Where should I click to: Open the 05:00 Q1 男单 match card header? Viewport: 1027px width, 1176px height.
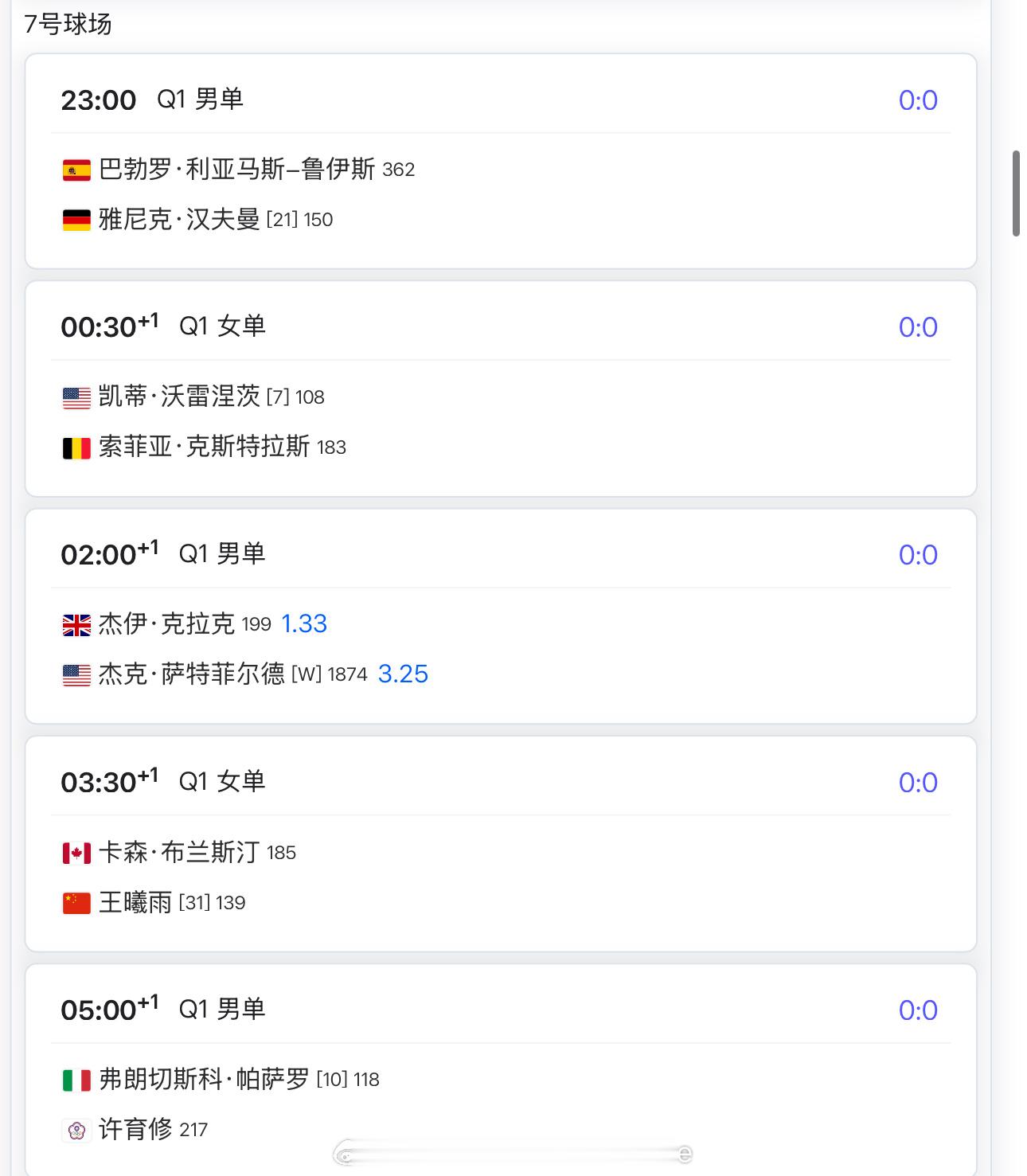pyautogui.click(x=501, y=1010)
